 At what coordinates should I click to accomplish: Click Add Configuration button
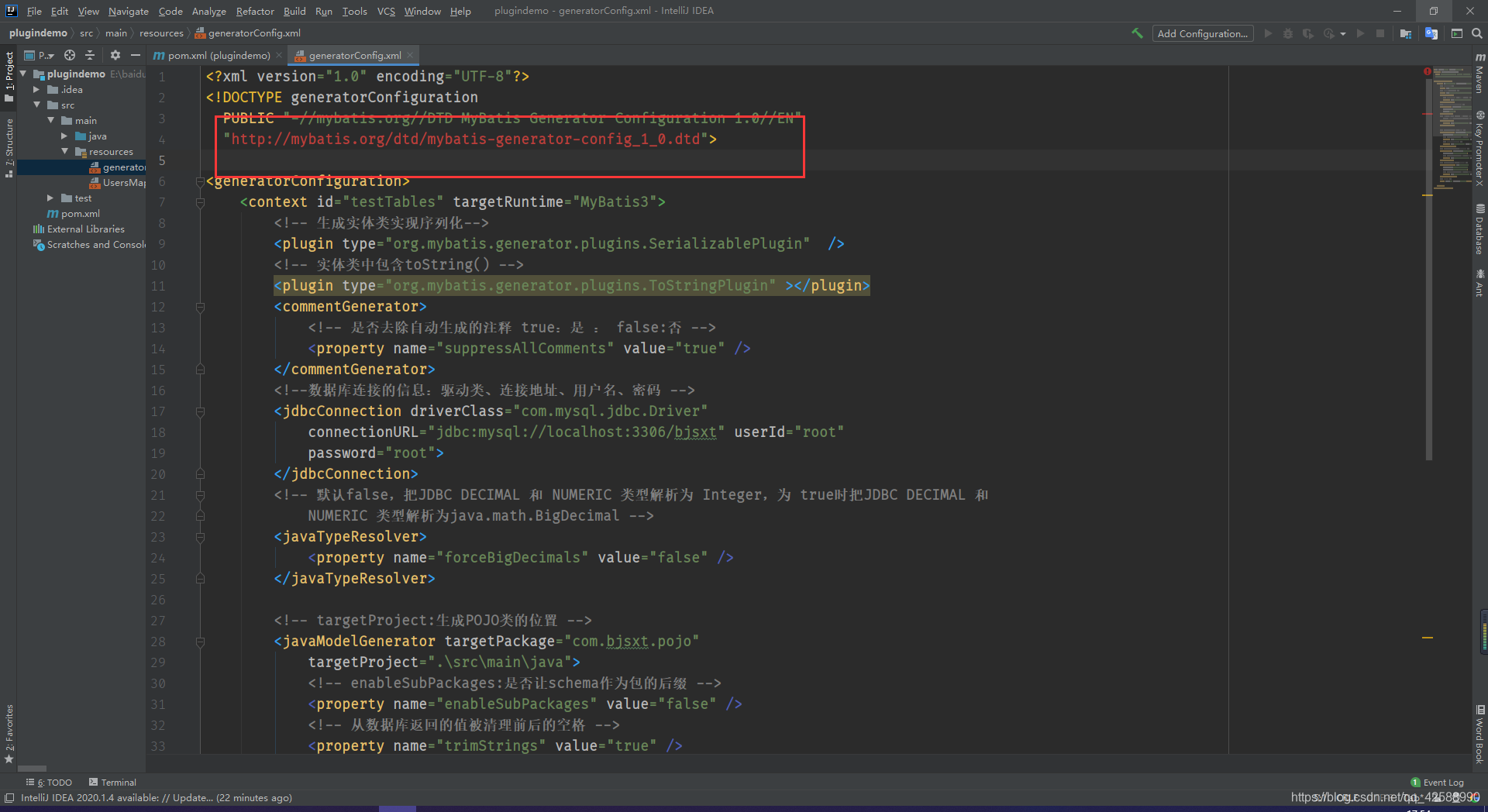pyautogui.click(x=1202, y=33)
